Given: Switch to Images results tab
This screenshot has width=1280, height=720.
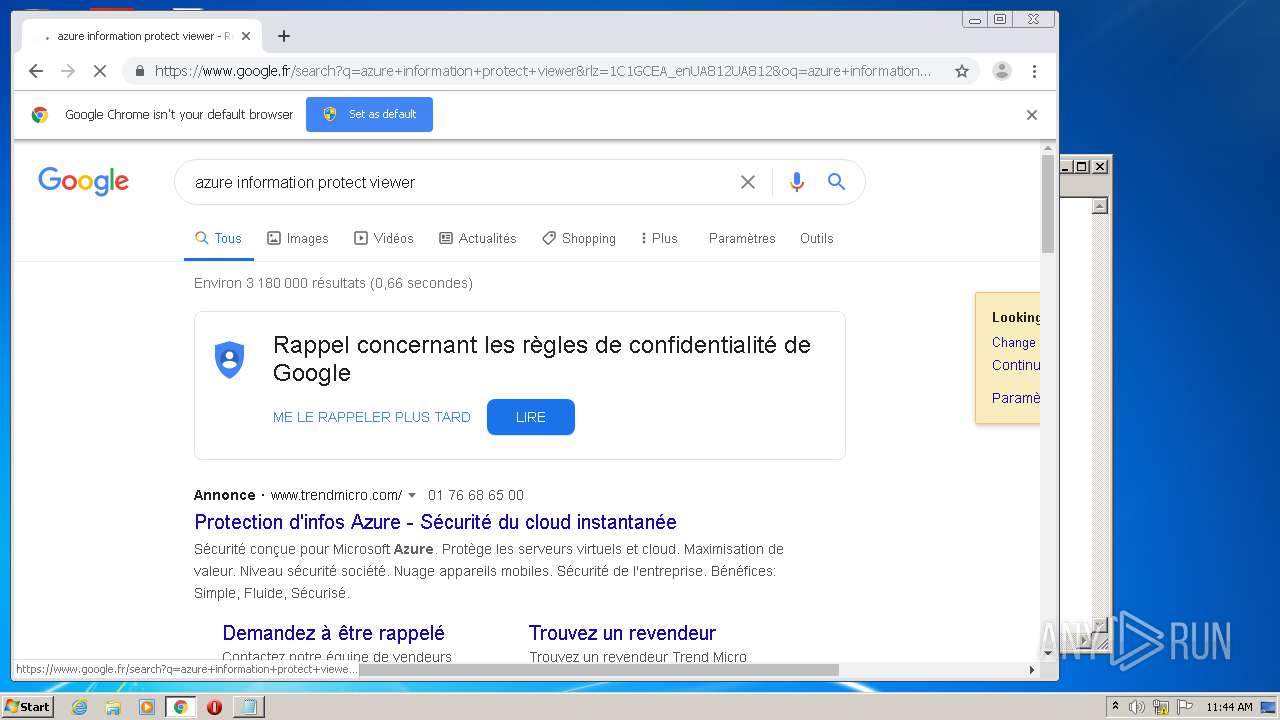Looking at the screenshot, I should [x=297, y=238].
